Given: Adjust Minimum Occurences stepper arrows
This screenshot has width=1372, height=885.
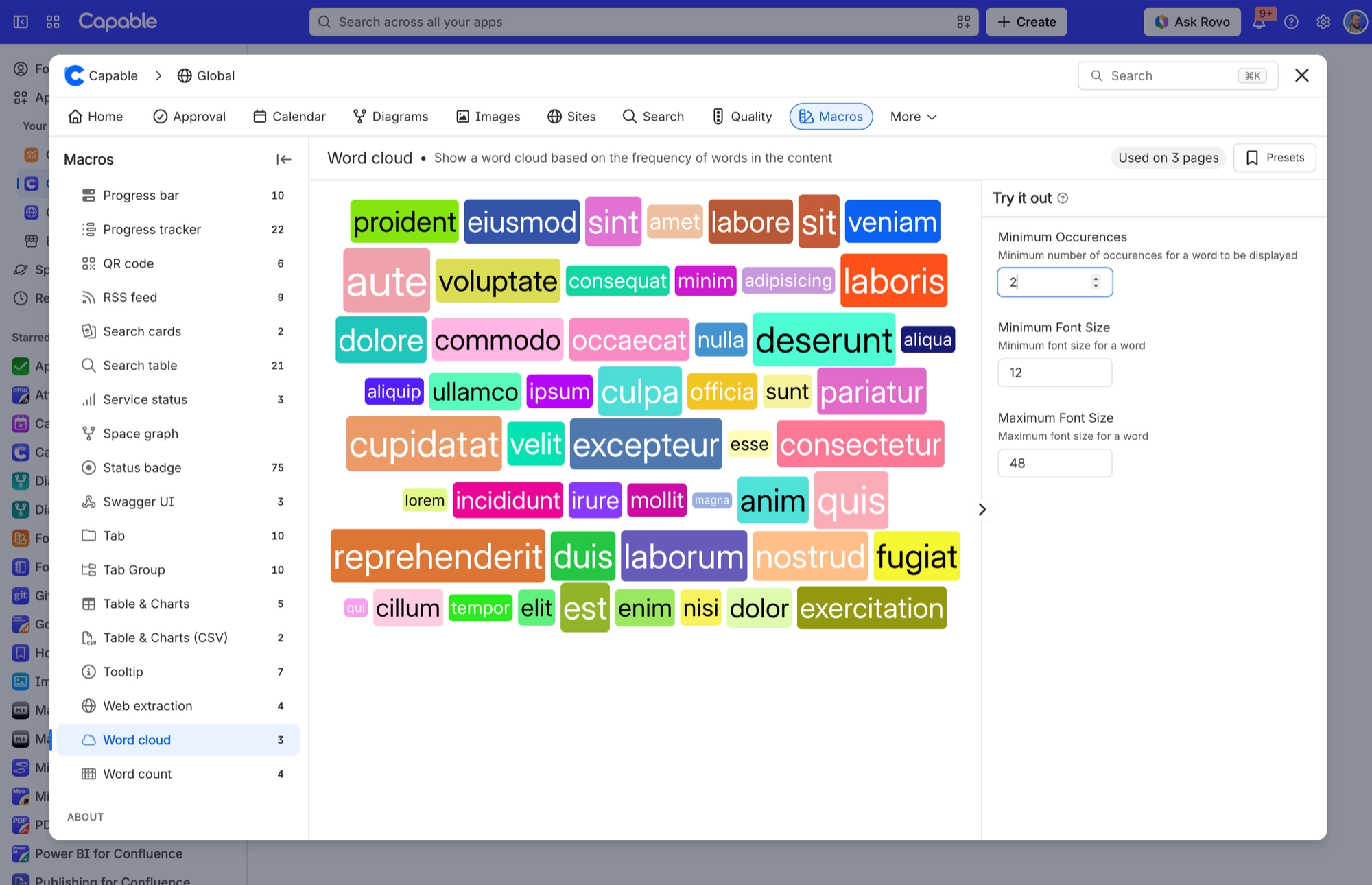Looking at the screenshot, I should click(1096, 282).
